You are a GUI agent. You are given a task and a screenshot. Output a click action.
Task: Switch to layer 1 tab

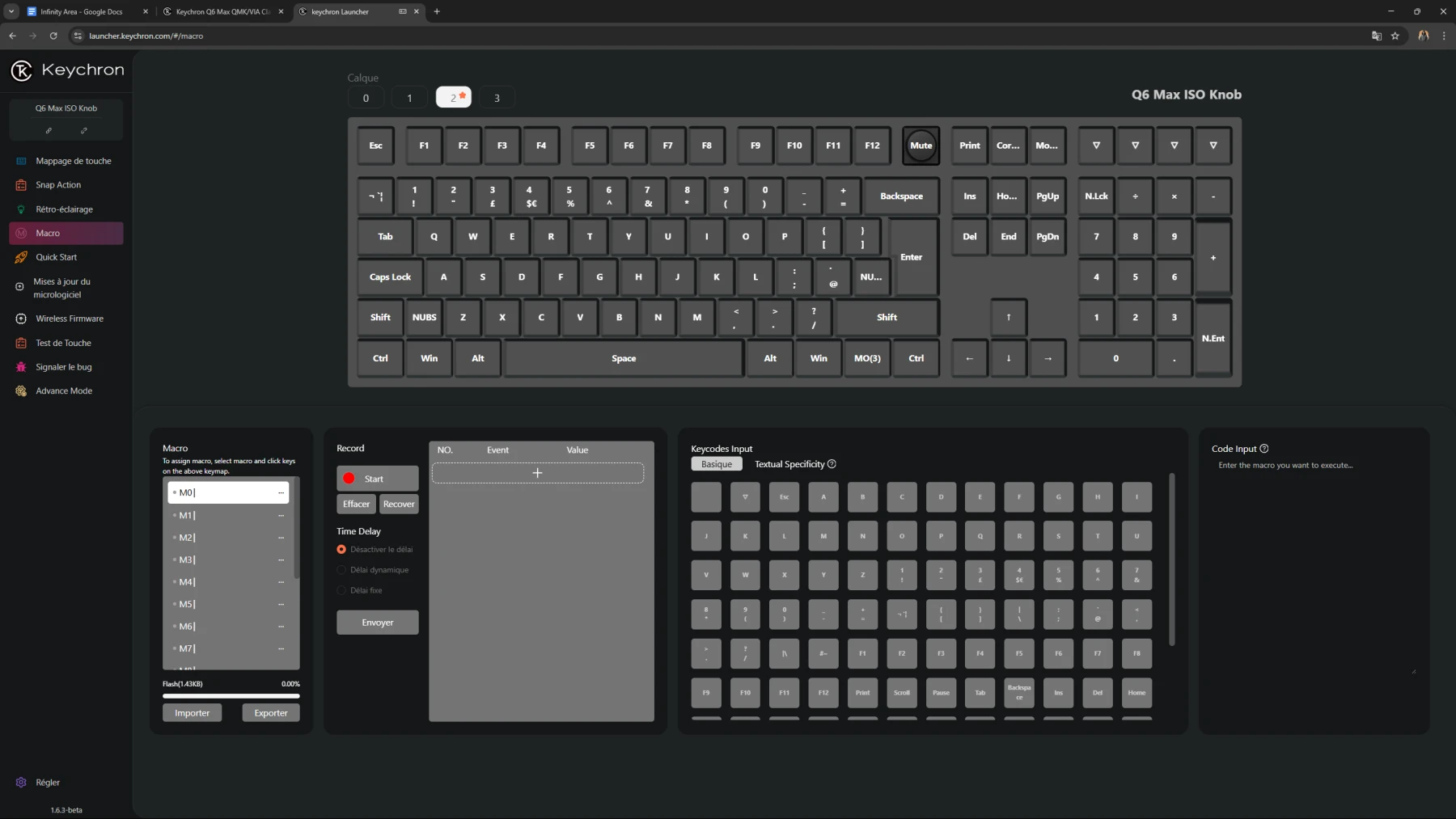tap(409, 98)
